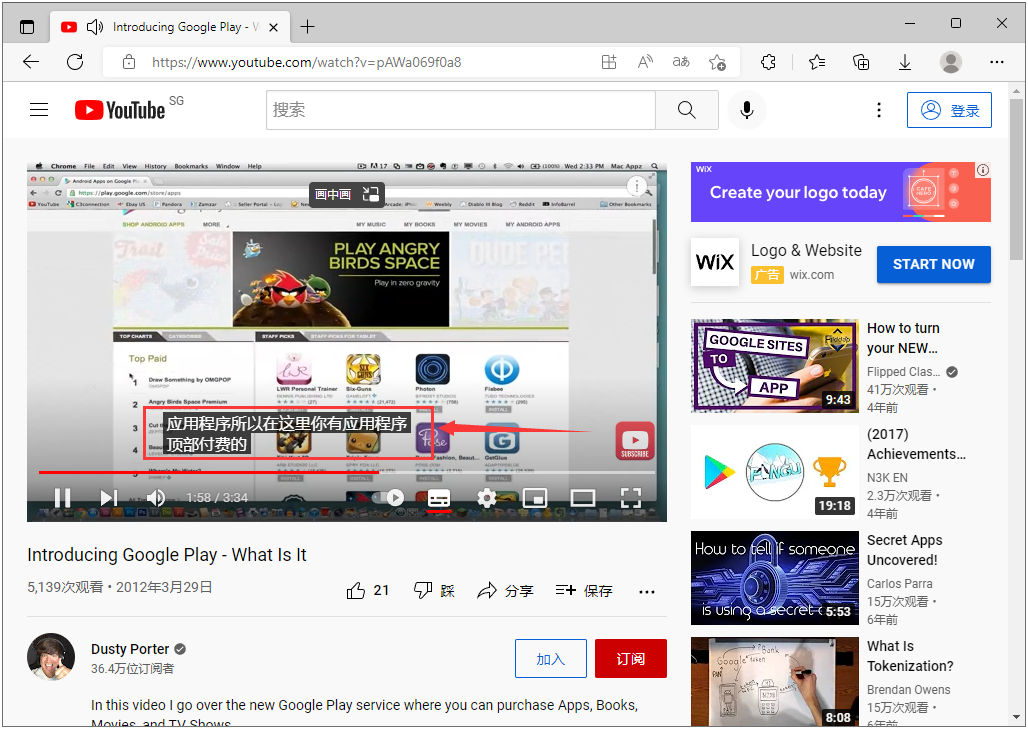Screen dimensions: 1028x729
Task: Click the 画中画 picture-in-picture button
Action: point(346,194)
